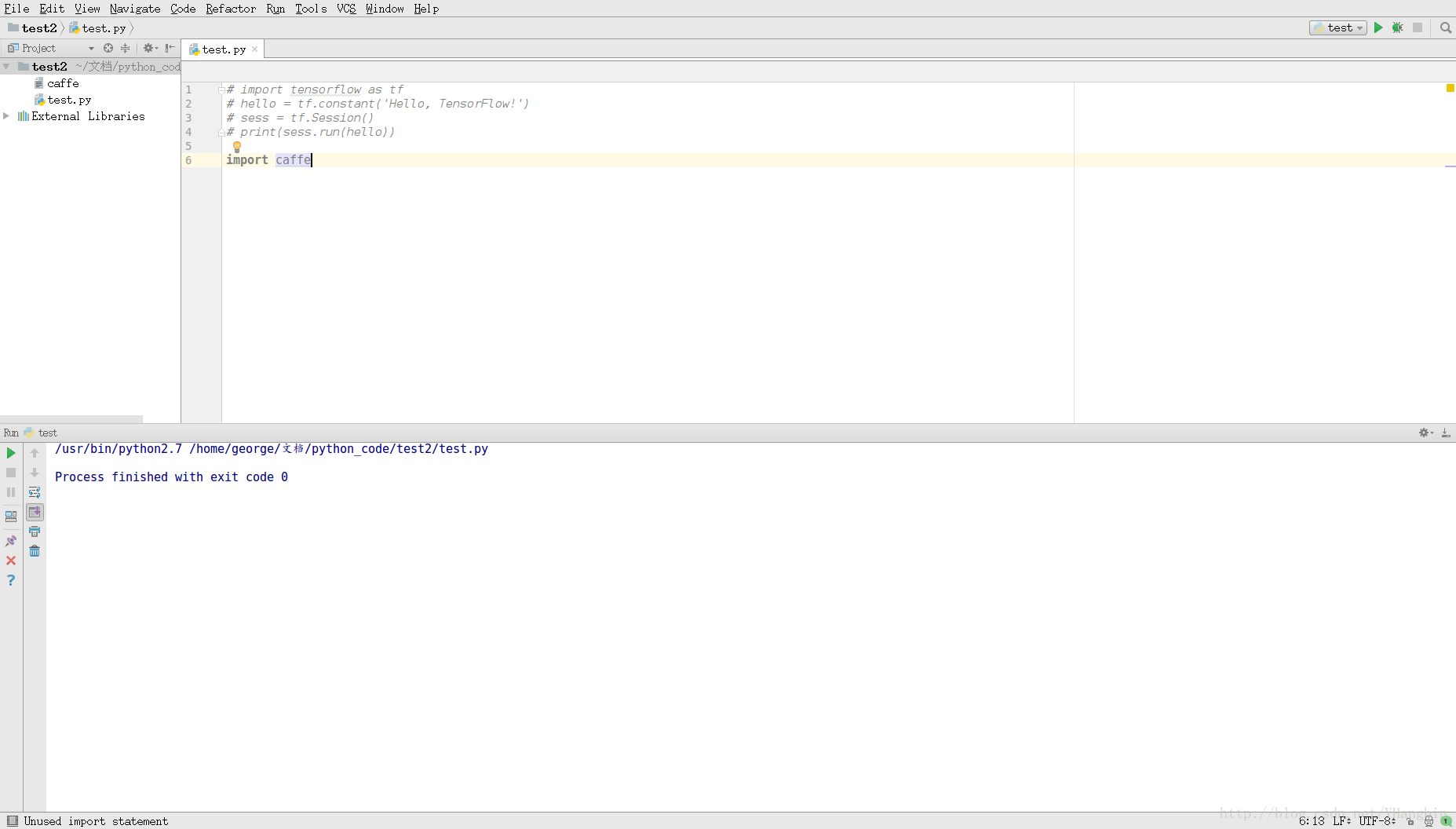Change file encoding UTF-8 in status bar
Screen dimensions: 1456x829
tap(1378, 821)
